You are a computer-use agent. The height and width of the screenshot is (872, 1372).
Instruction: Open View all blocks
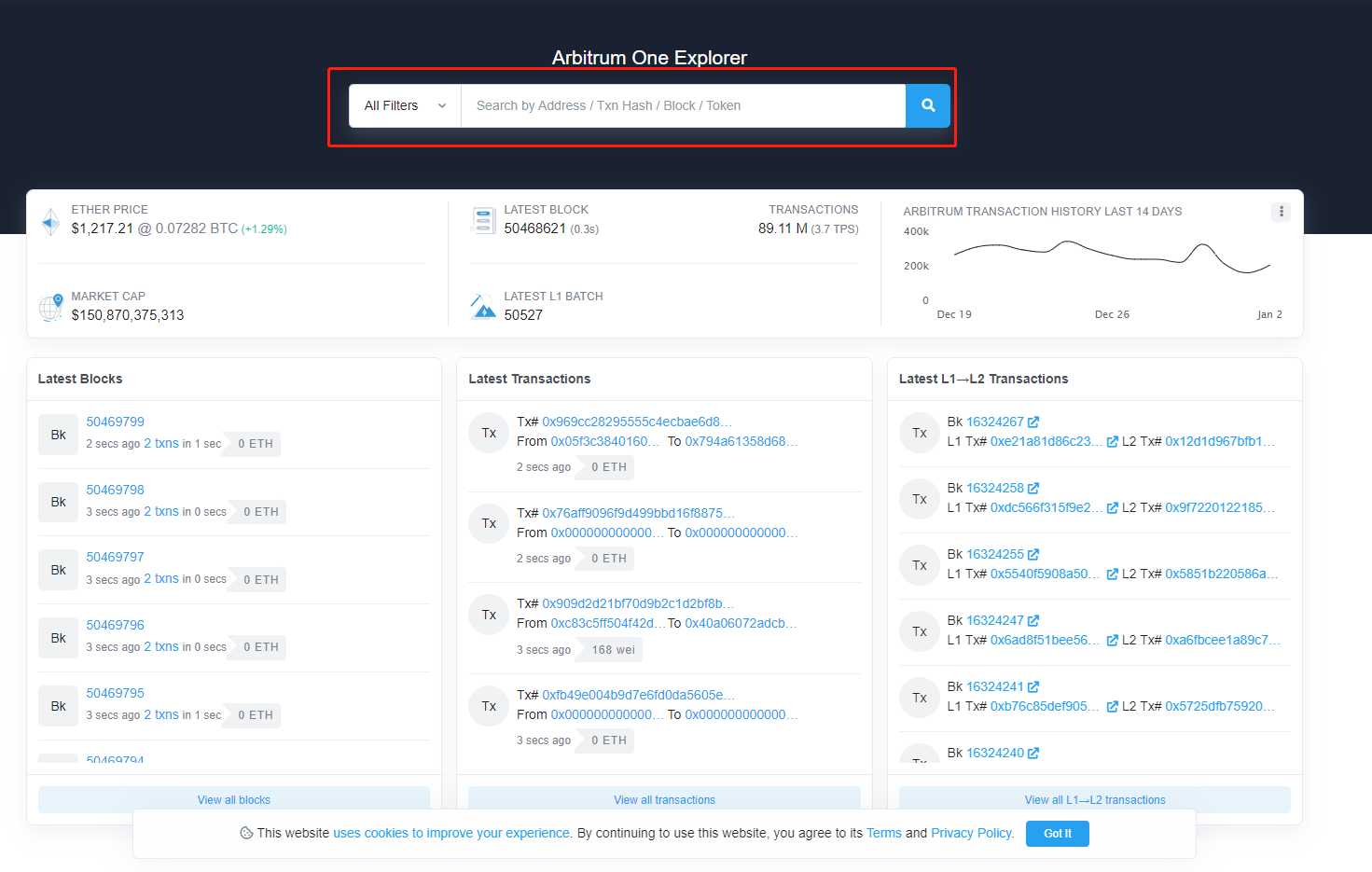233,800
